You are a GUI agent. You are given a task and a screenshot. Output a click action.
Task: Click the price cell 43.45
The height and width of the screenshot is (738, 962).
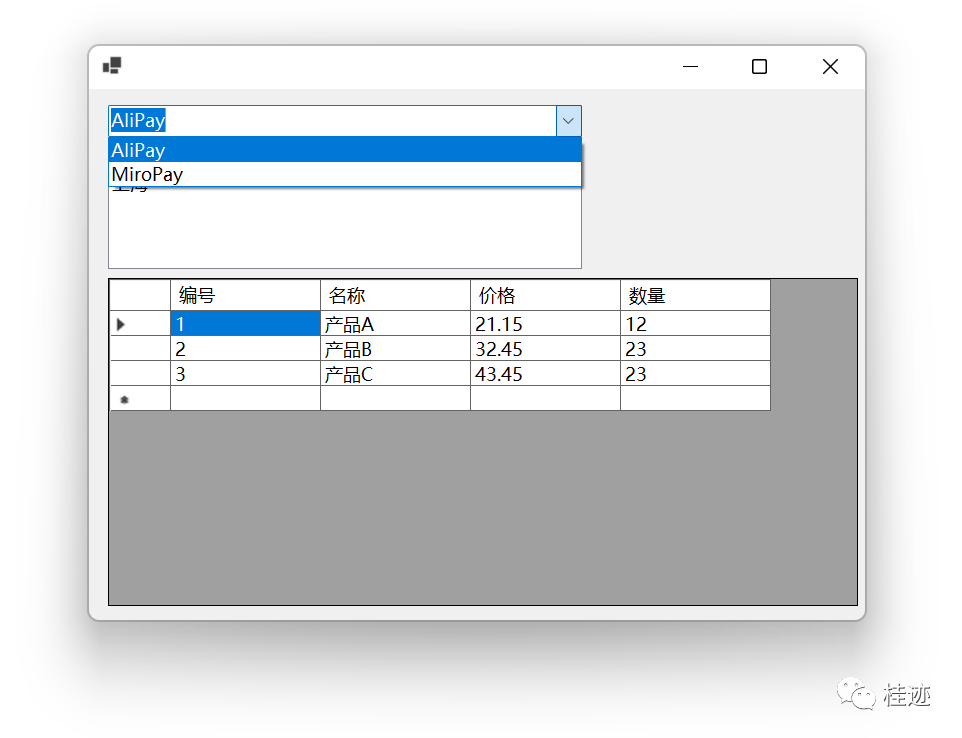(545, 374)
